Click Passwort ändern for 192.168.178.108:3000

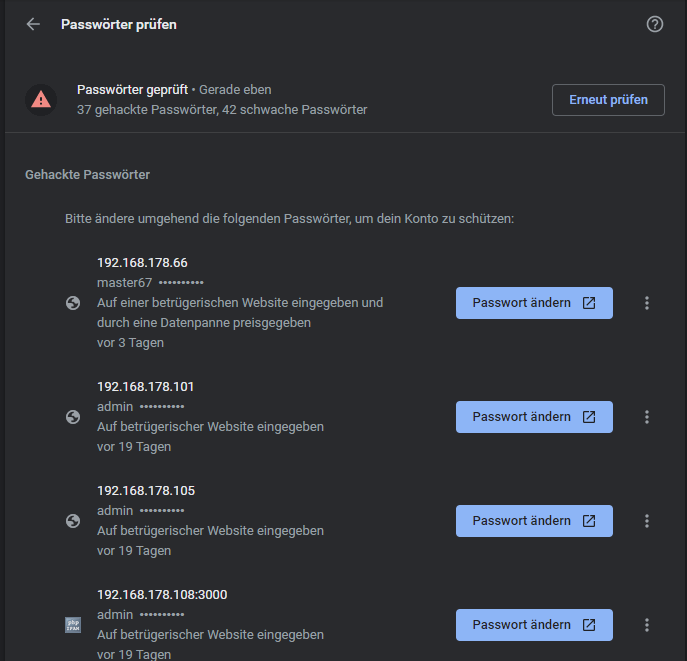[x=534, y=625]
